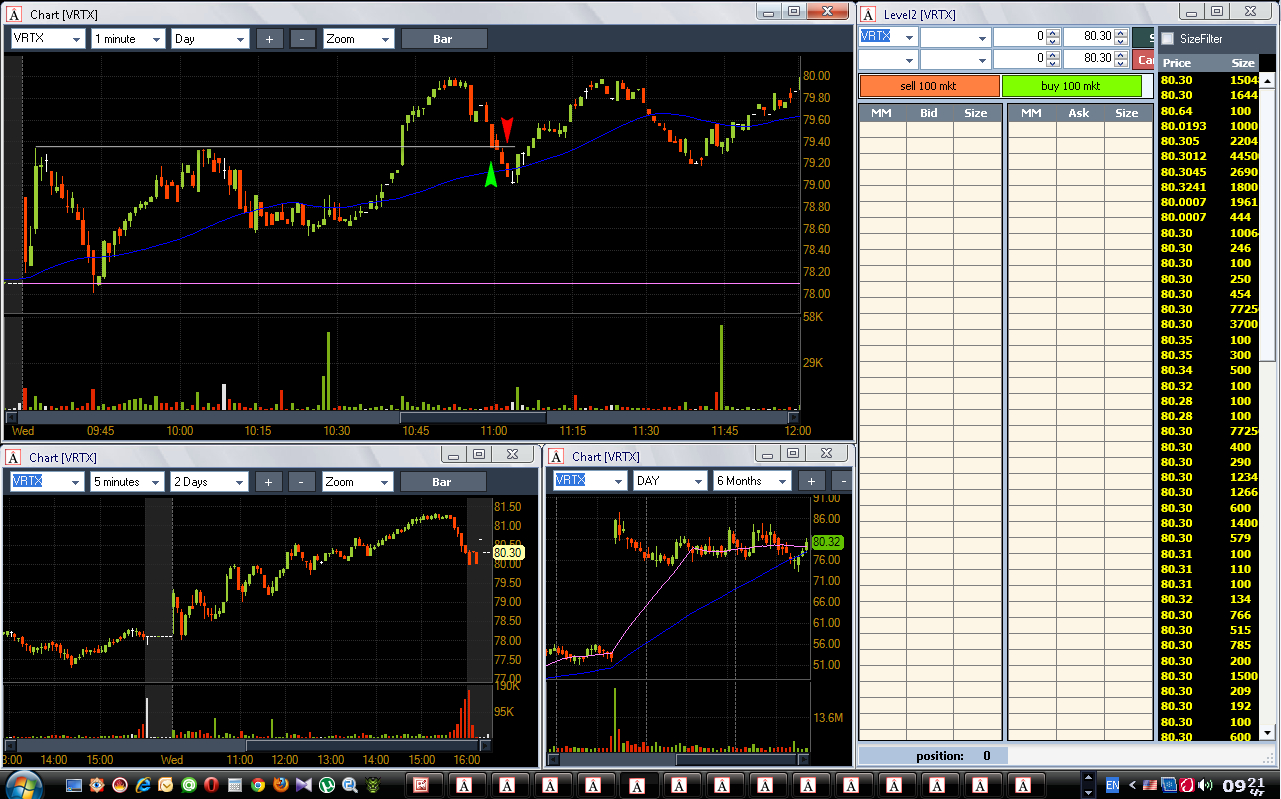Click the EN language indicator
Viewport: 1281px width, 799px height.
pyautogui.click(x=1113, y=785)
